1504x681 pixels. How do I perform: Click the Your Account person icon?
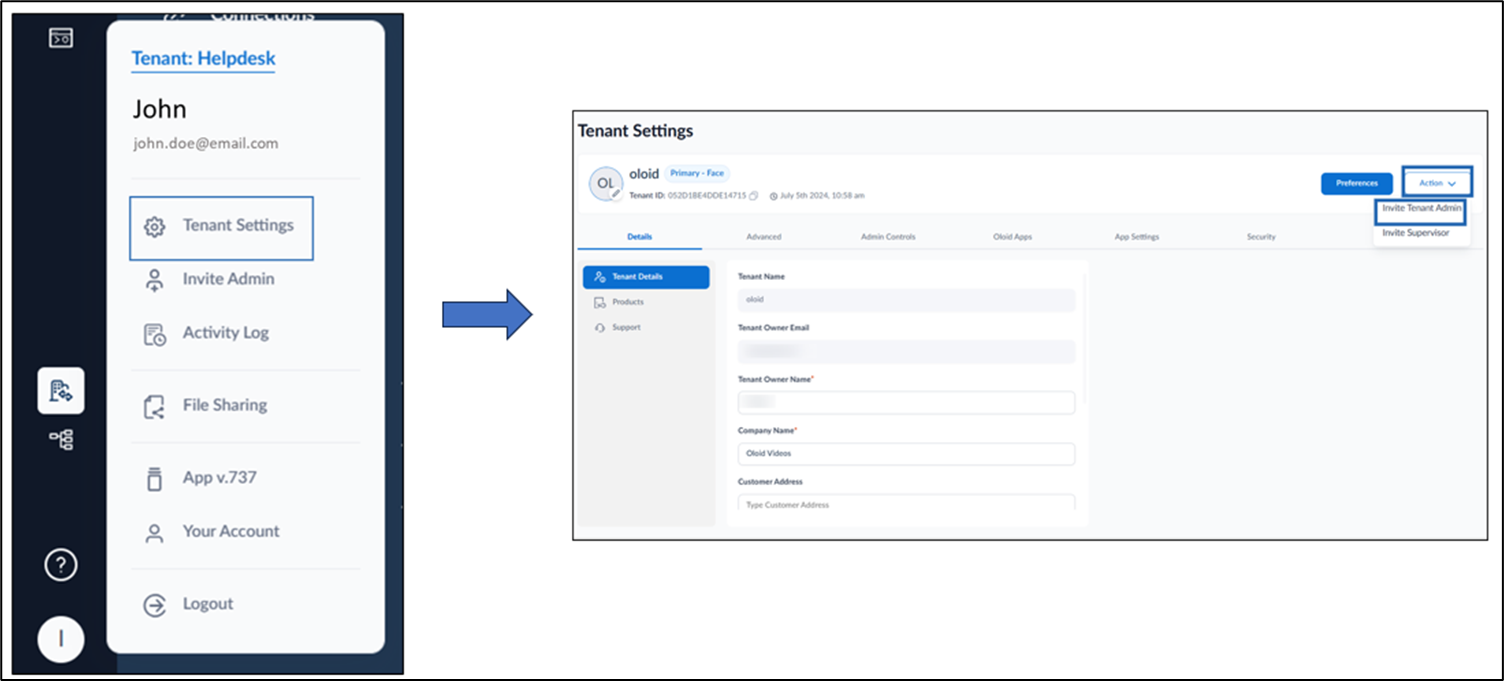coord(154,533)
